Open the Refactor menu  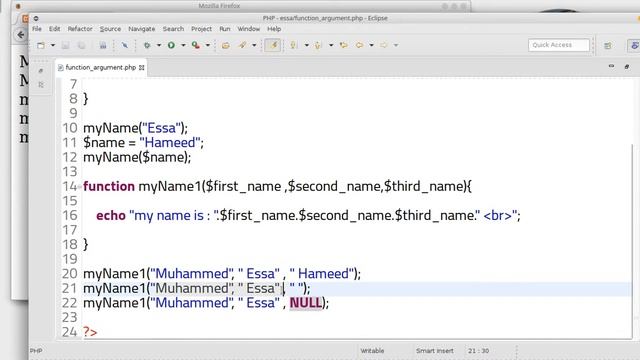[80, 29]
